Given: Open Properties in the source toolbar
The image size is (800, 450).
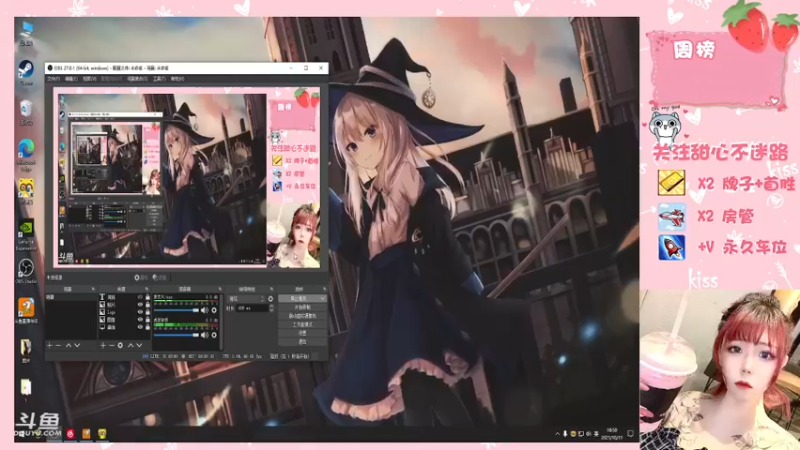Looking at the screenshot, I should (141, 278).
